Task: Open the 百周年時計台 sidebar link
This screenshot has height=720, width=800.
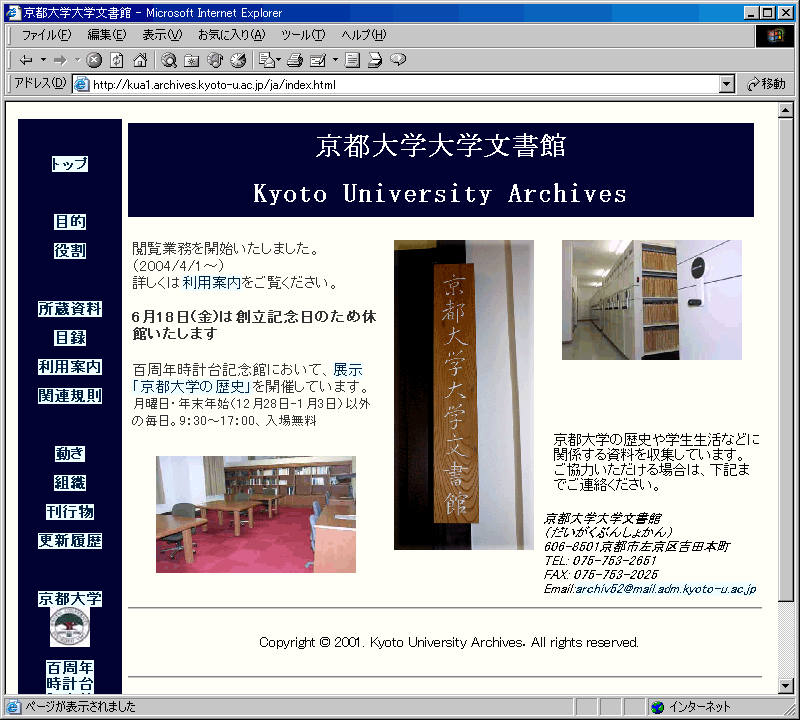Action: 70,676
